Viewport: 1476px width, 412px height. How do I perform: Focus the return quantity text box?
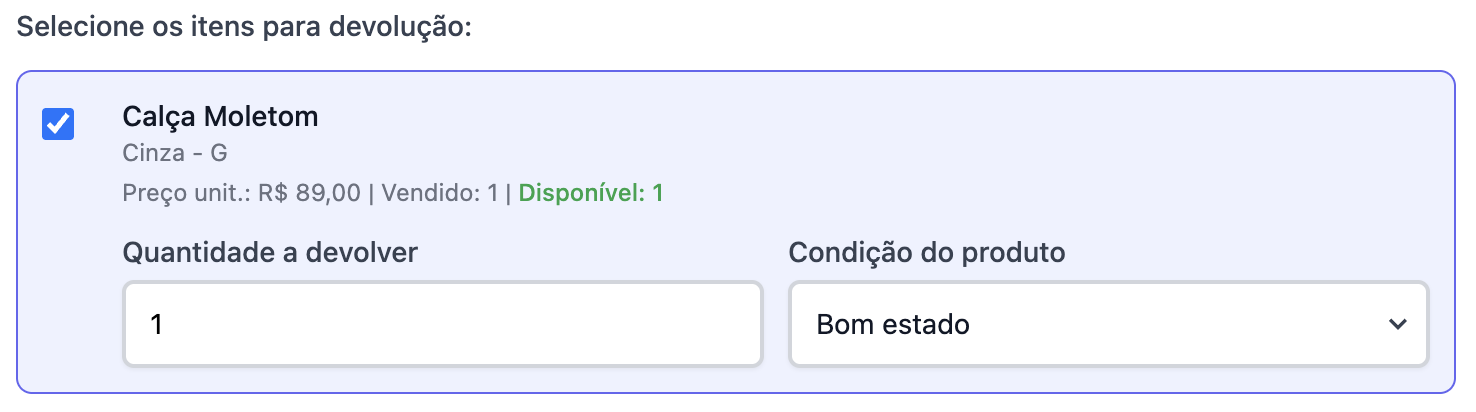coord(442,324)
